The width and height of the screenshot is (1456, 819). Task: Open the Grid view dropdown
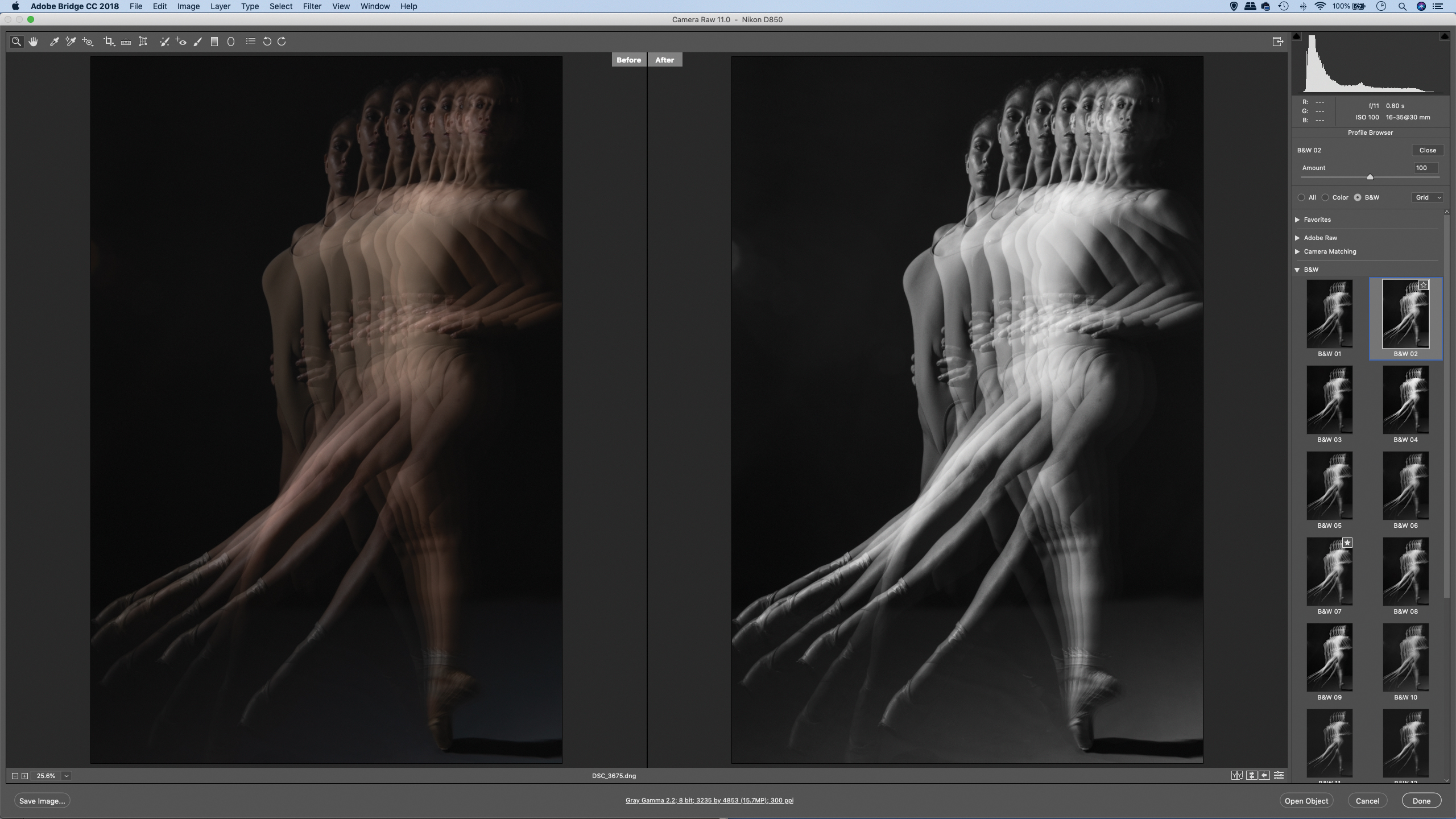click(1428, 197)
